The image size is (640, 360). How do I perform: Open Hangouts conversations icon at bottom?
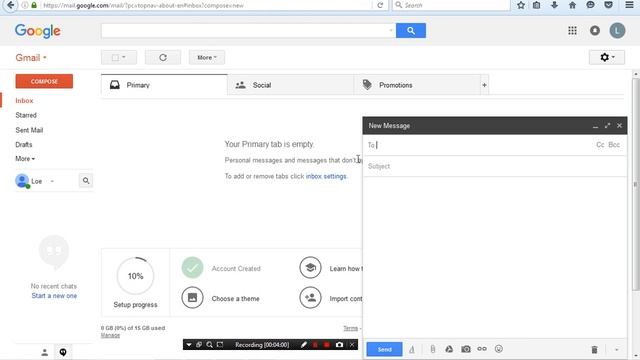pyautogui.click(x=63, y=352)
